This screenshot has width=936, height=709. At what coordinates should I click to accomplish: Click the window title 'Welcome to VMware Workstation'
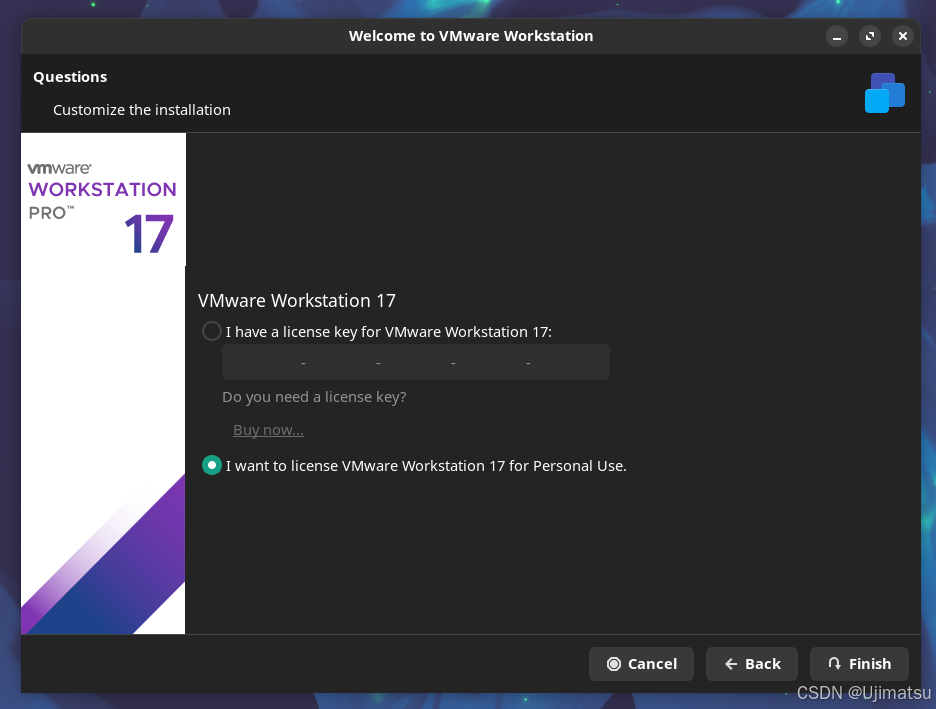[x=471, y=36]
